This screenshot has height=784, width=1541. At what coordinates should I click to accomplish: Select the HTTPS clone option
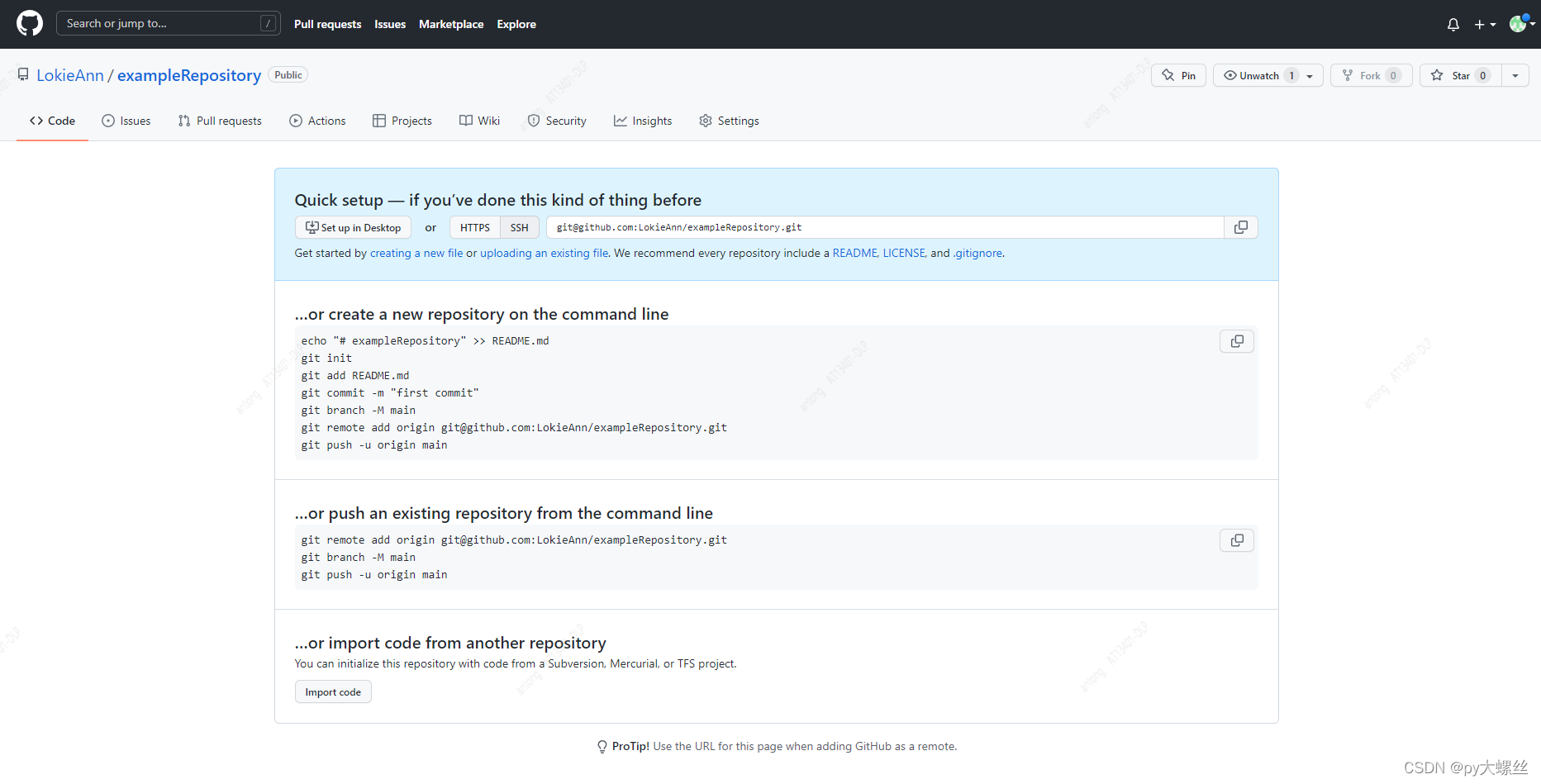pyautogui.click(x=475, y=227)
